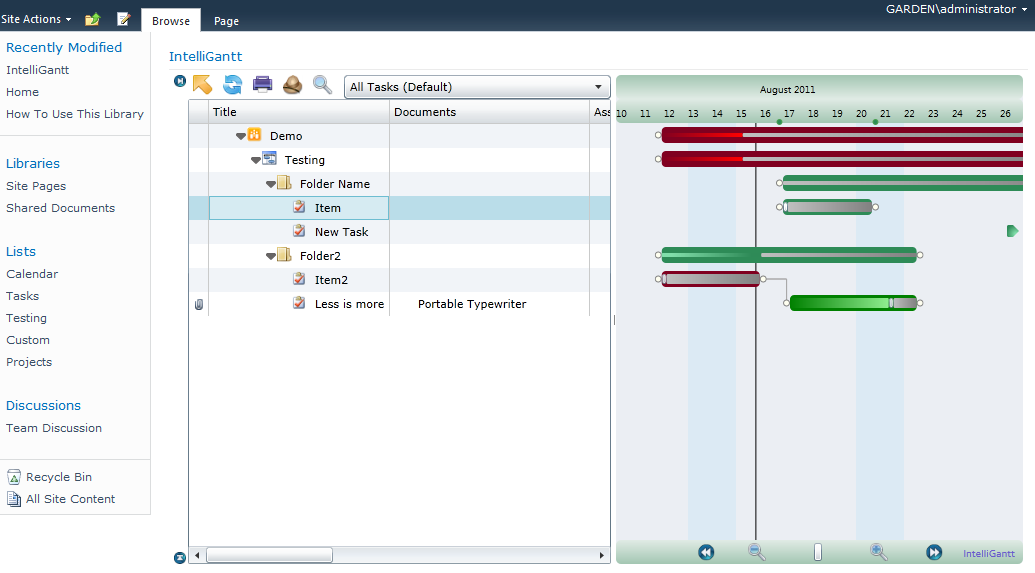Click the scrollbar right arrow under the grid
Screen dimensions: 1035x573
tap(601, 556)
